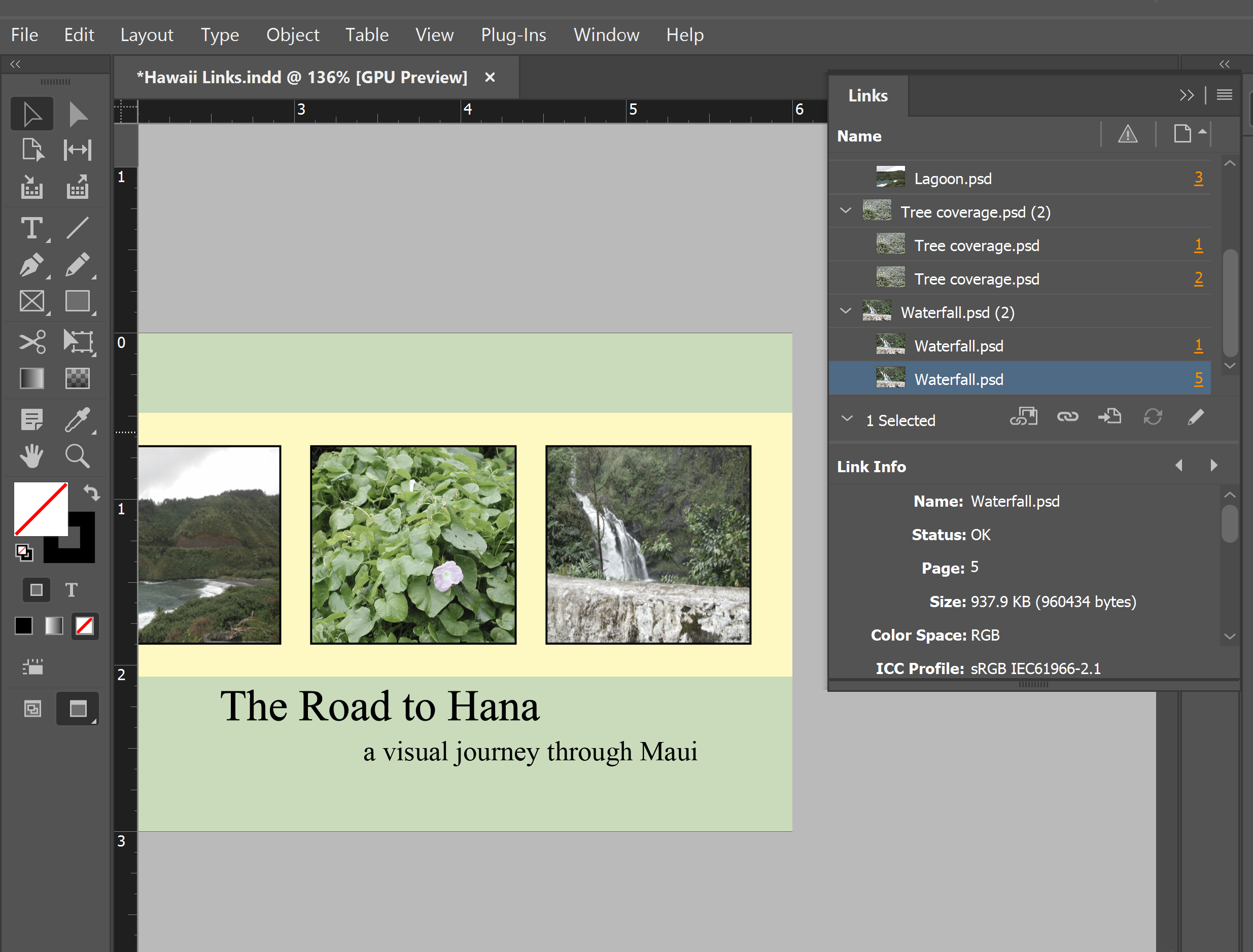Image resolution: width=1253 pixels, height=952 pixels.
Task: Open the Window menu
Action: pyautogui.click(x=606, y=35)
